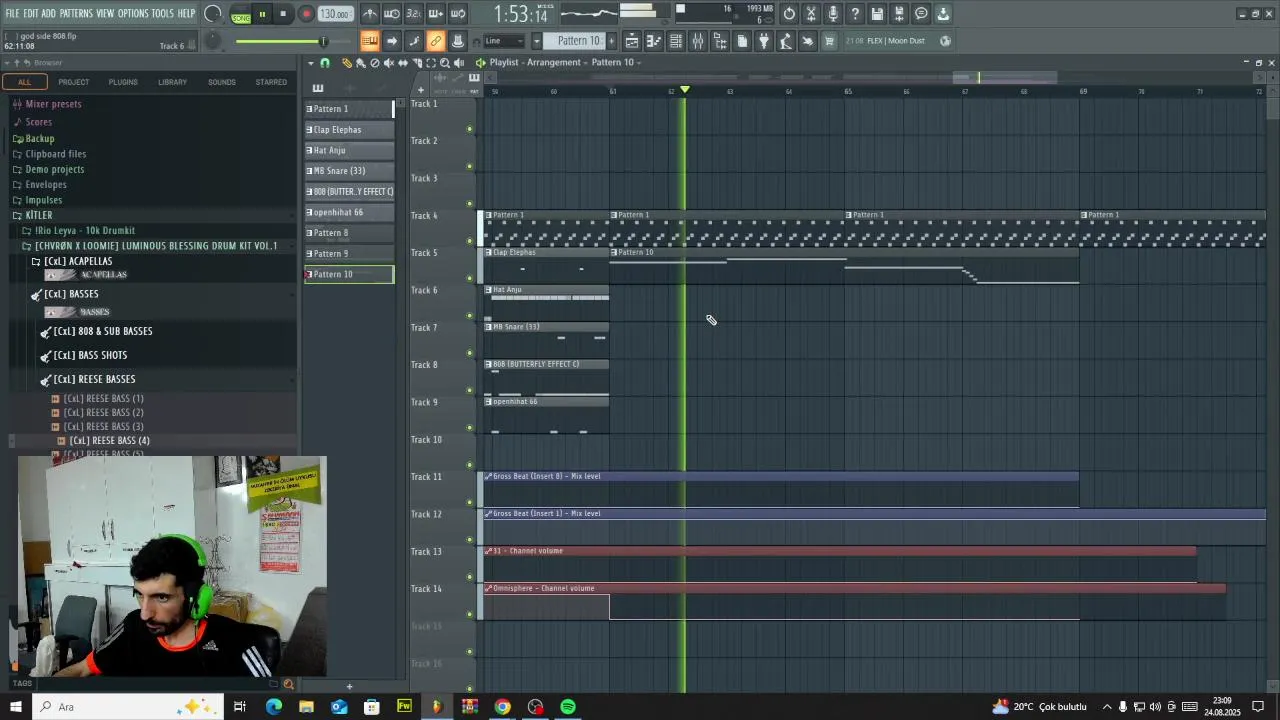Viewport: 1280px width, 720px height.
Task: Select the playlist Playback speaker tool
Action: pos(459,63)
